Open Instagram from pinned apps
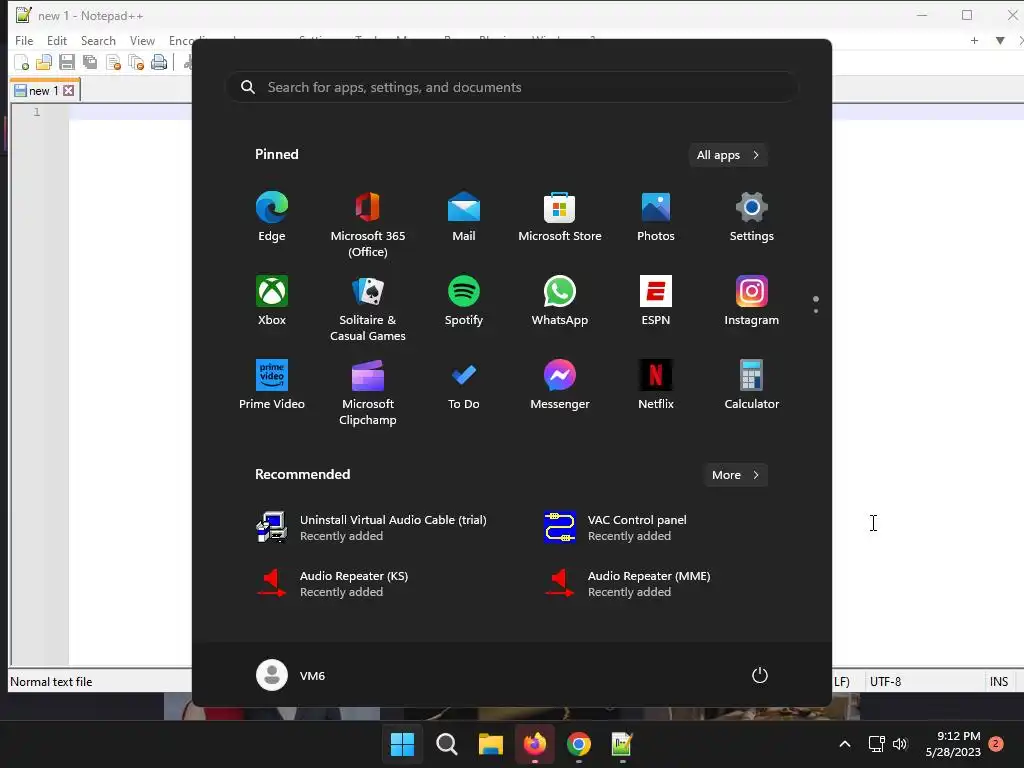Image resolution: width=1024 pixels, height=768 pixels. click(x=752, y=301)
